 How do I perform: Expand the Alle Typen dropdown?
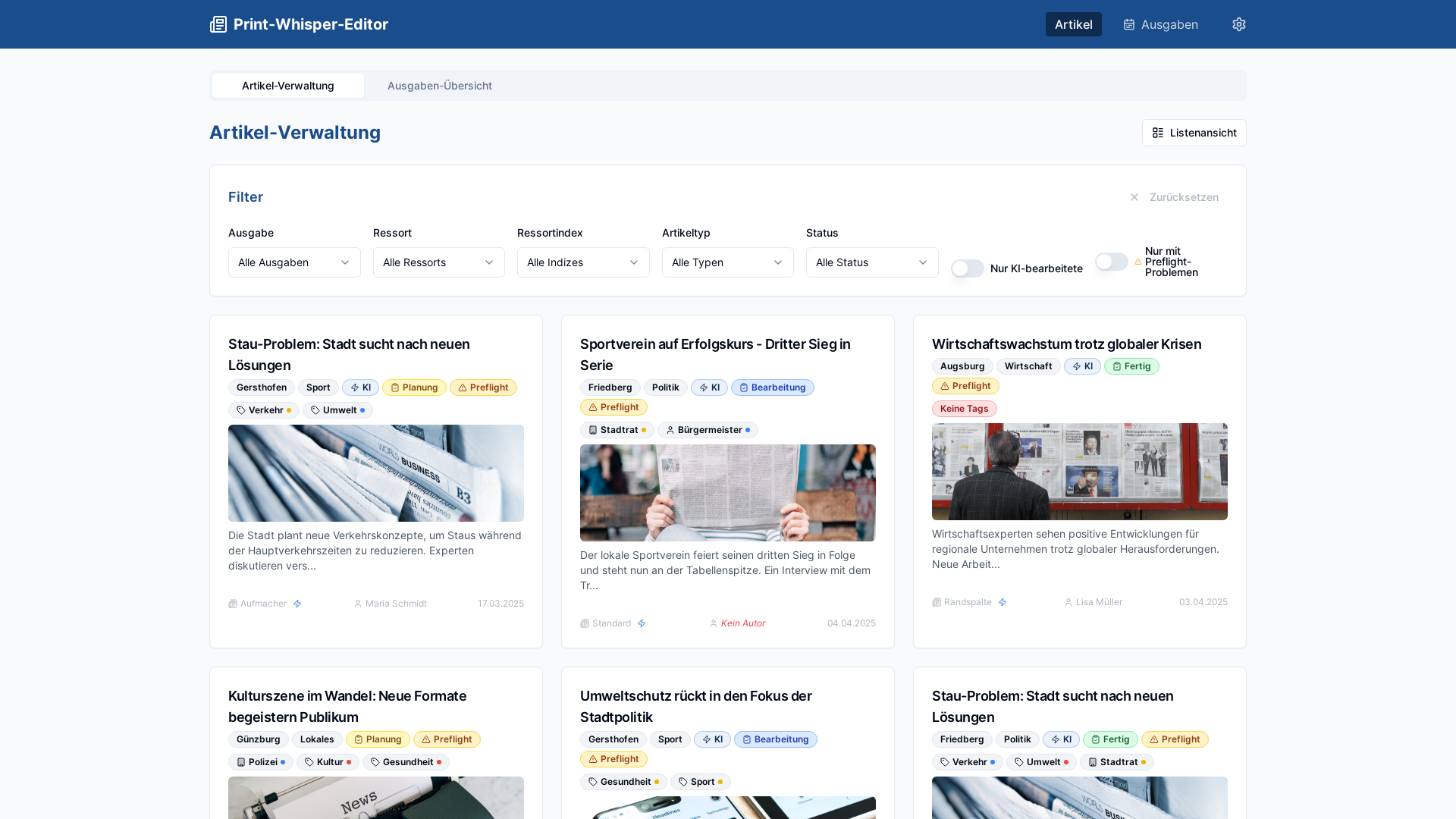(727, 262)
